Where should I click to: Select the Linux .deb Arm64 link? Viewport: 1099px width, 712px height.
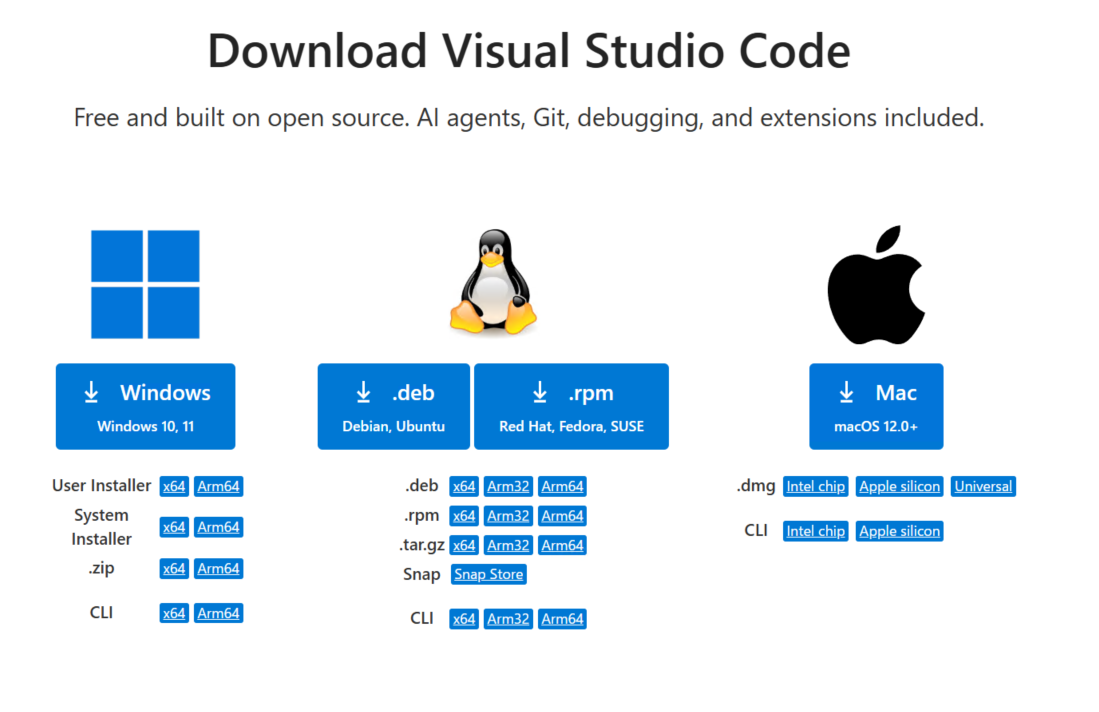562,486
